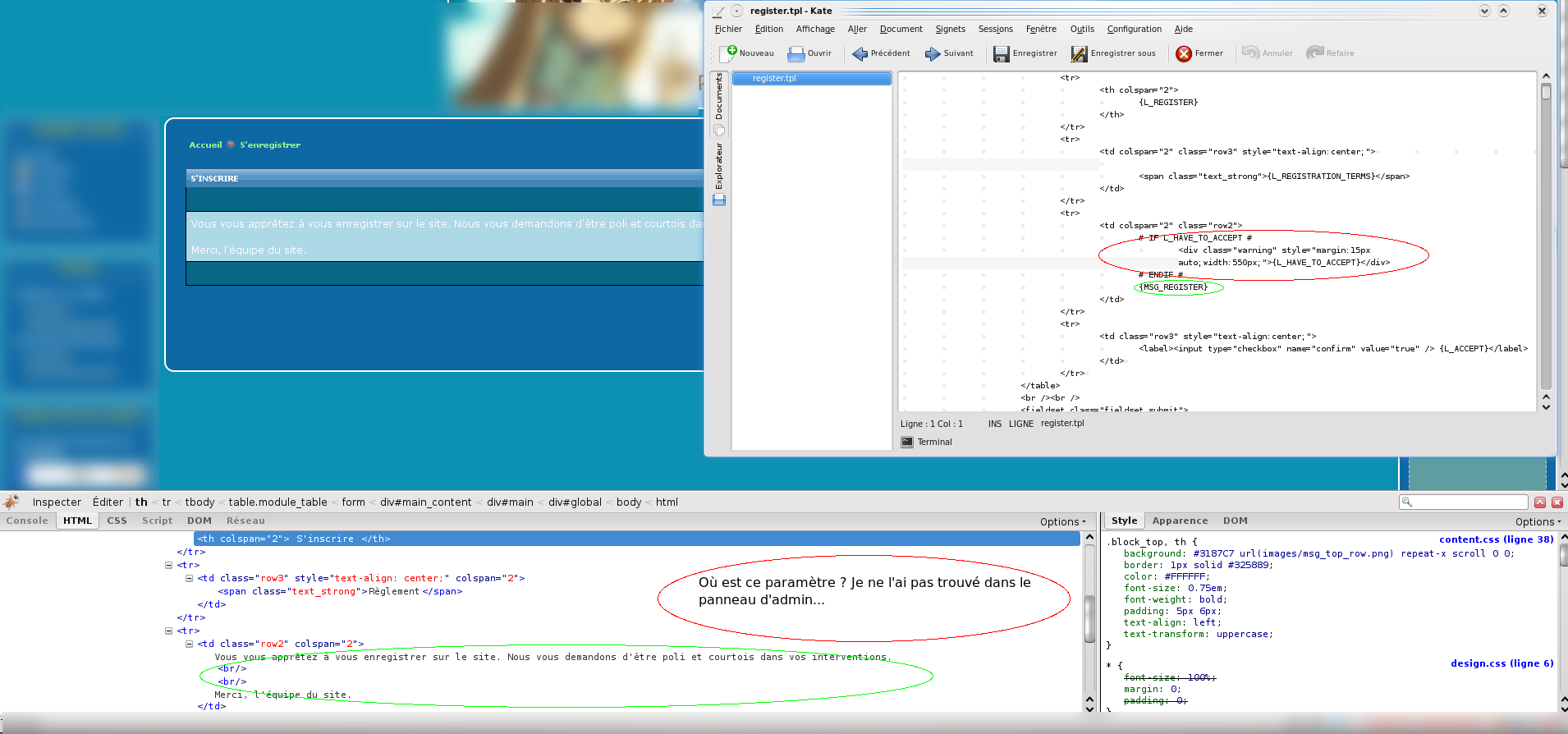Click the Enregistrer sous toolbar icon
Screen dimensions: 1568x734
point(1079,53)
